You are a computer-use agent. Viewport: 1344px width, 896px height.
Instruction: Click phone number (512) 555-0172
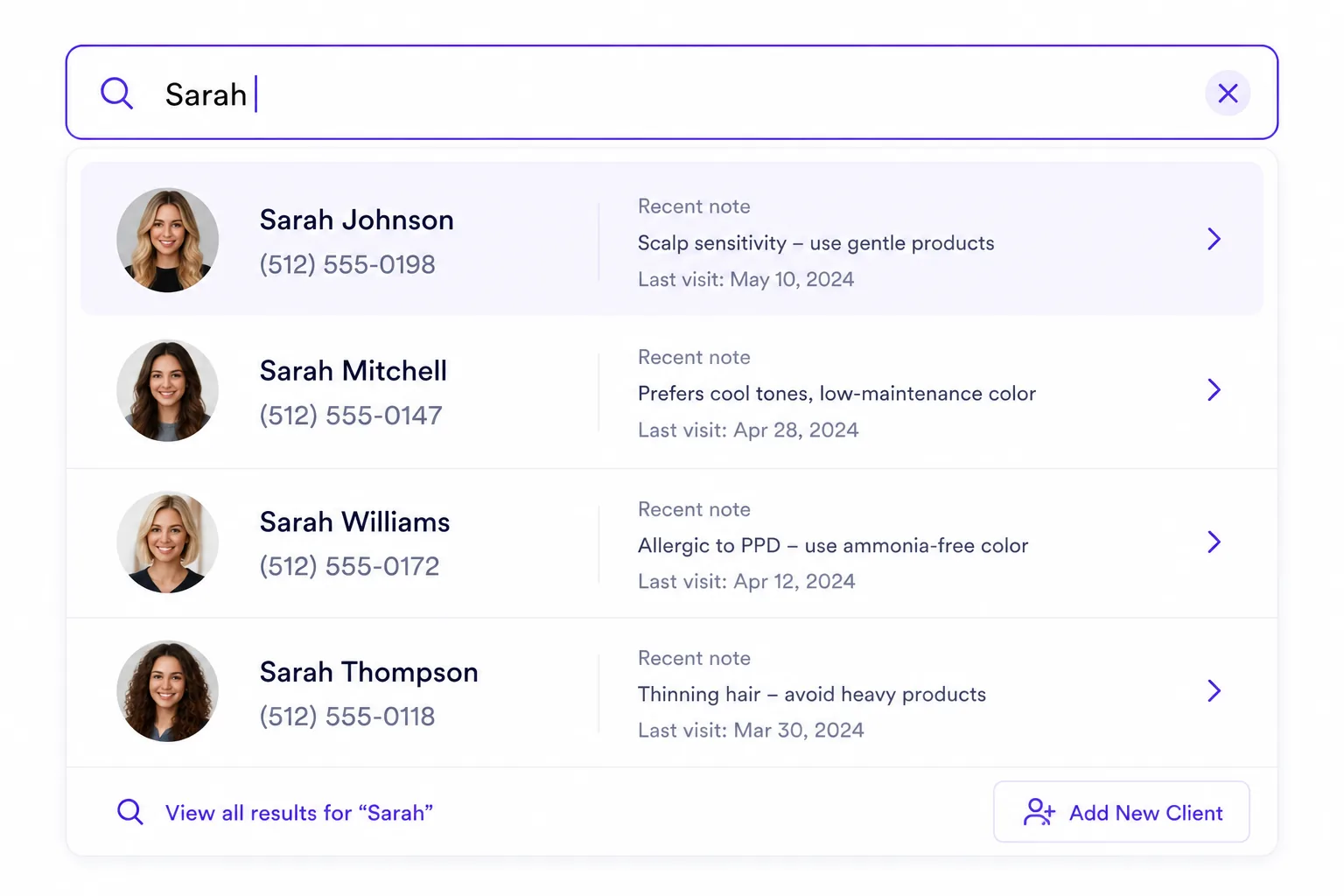click(349, 566)
